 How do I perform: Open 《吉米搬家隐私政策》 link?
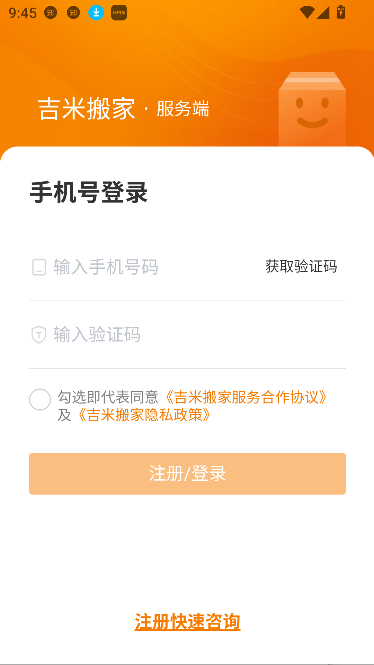tap(144, 415)
